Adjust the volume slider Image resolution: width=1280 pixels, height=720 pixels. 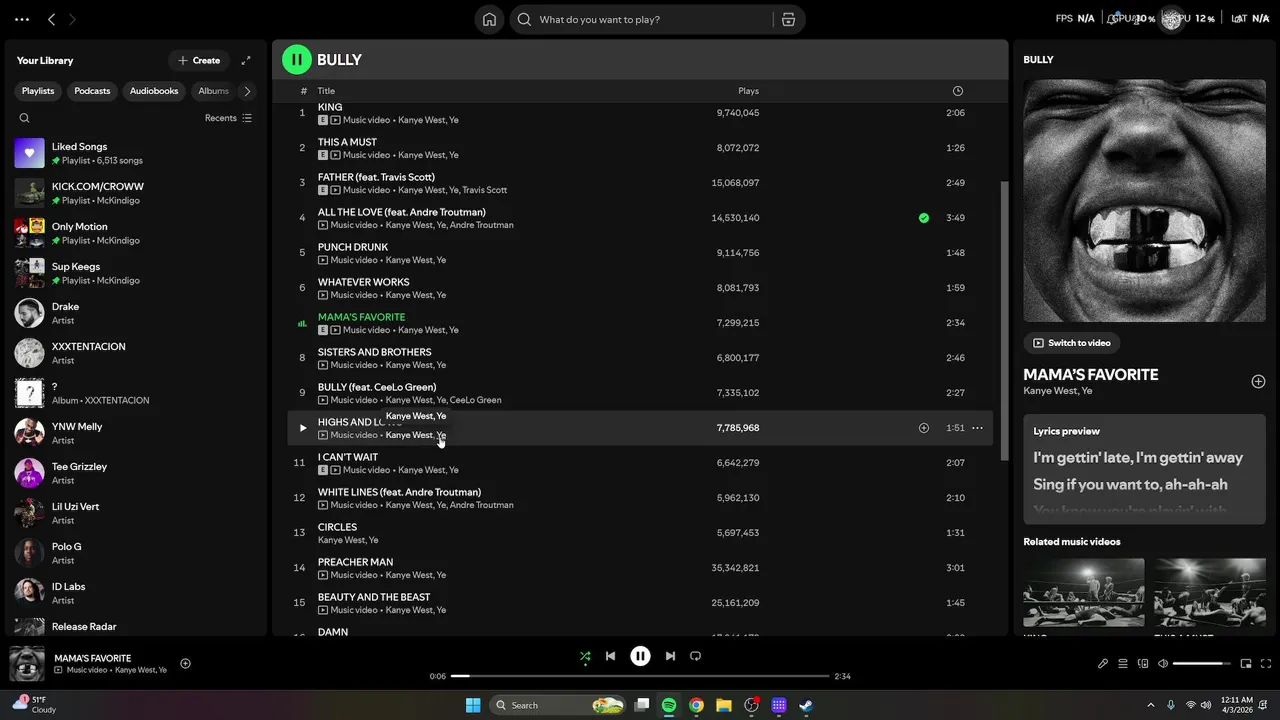coord(1202,663)
